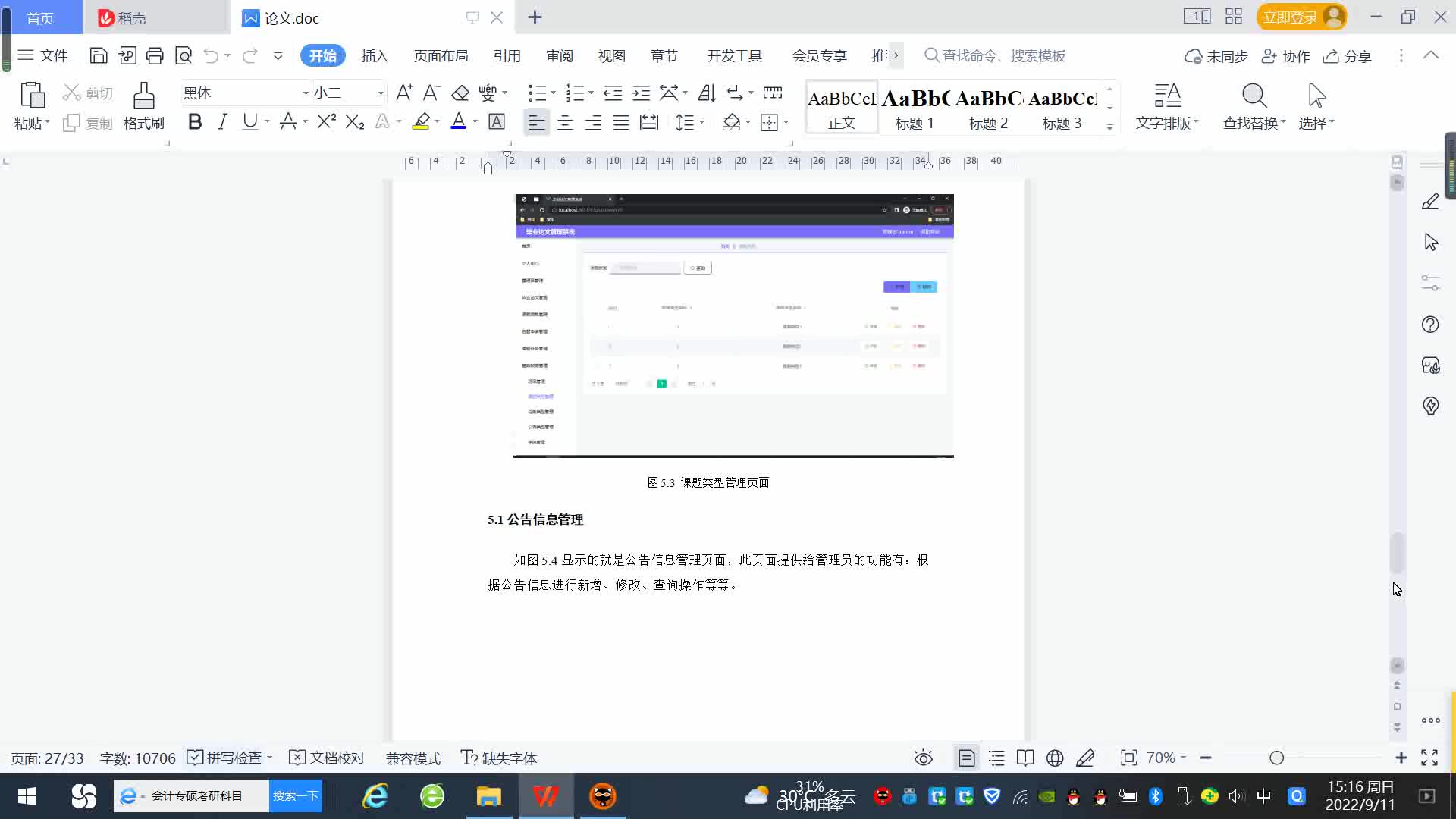Switch to the 页面布局 ribbon tab

coord(441,56)
